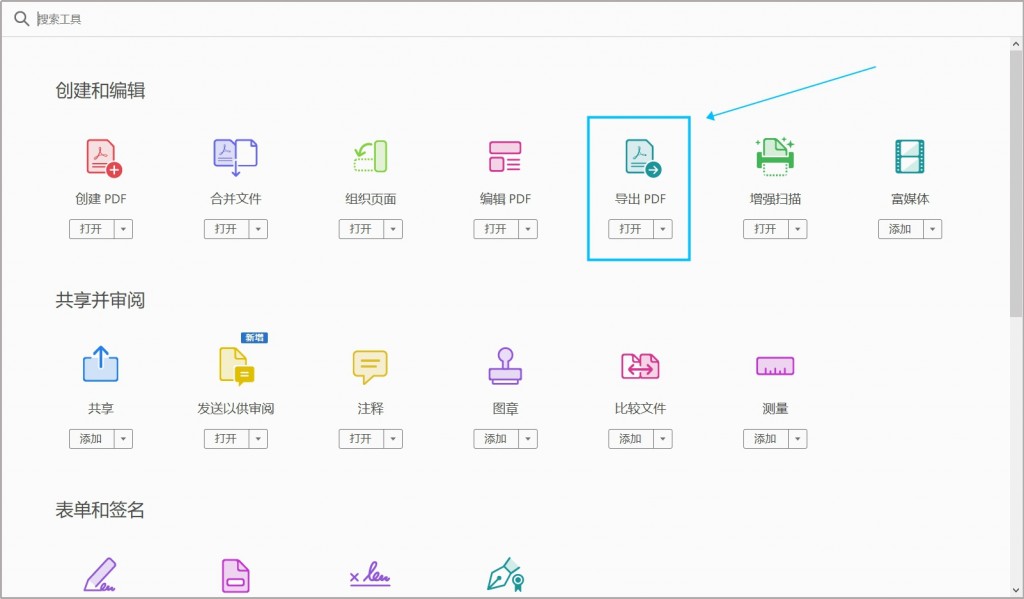This screenshot has width=1024, height=599.
Task: Click 打开 under 合并文件
Action: 226,229
